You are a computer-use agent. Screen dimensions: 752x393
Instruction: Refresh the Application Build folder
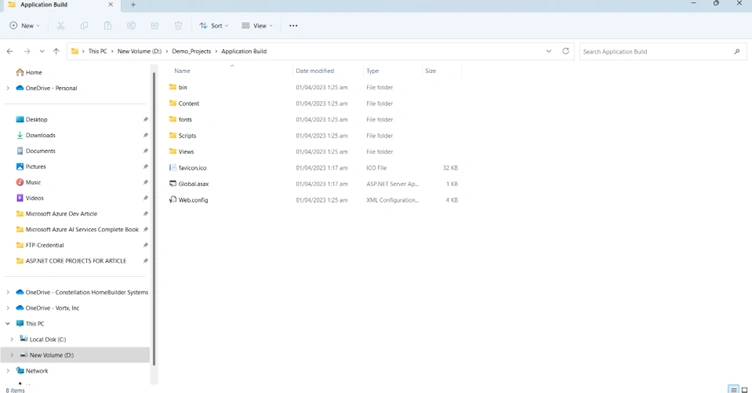click(565, 51)
